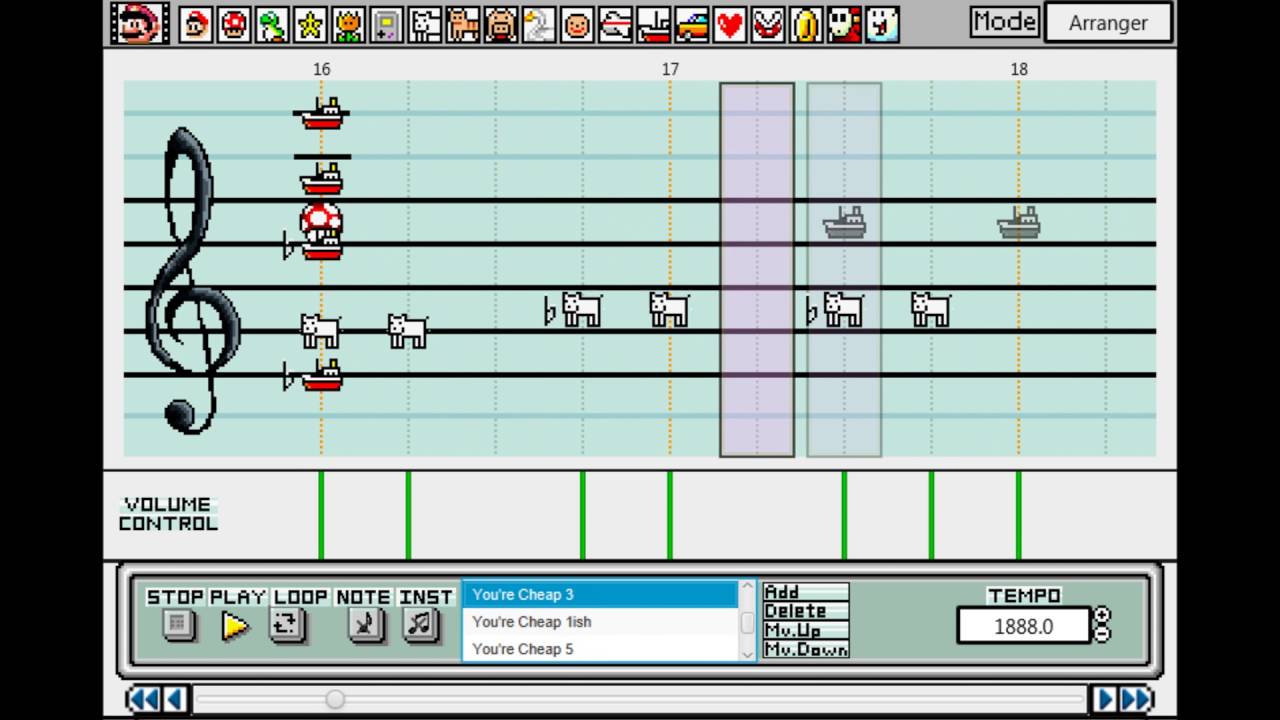Screen dimensions: 1280x720
Task: Select the Shy Guy instrument icon
Action: tap(843, 24)
